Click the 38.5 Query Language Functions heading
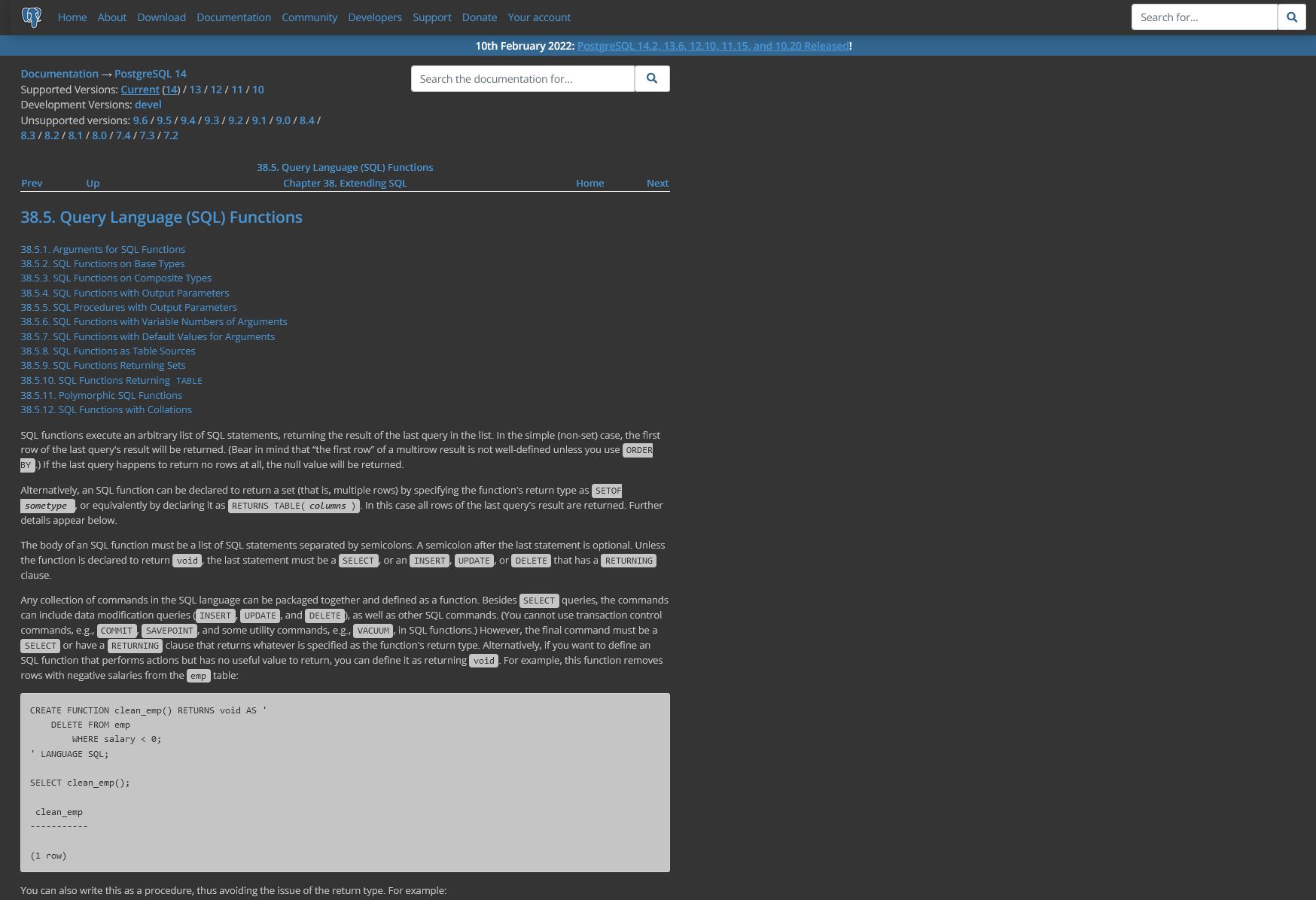The image size is (1316, 900). pos(161,217)
